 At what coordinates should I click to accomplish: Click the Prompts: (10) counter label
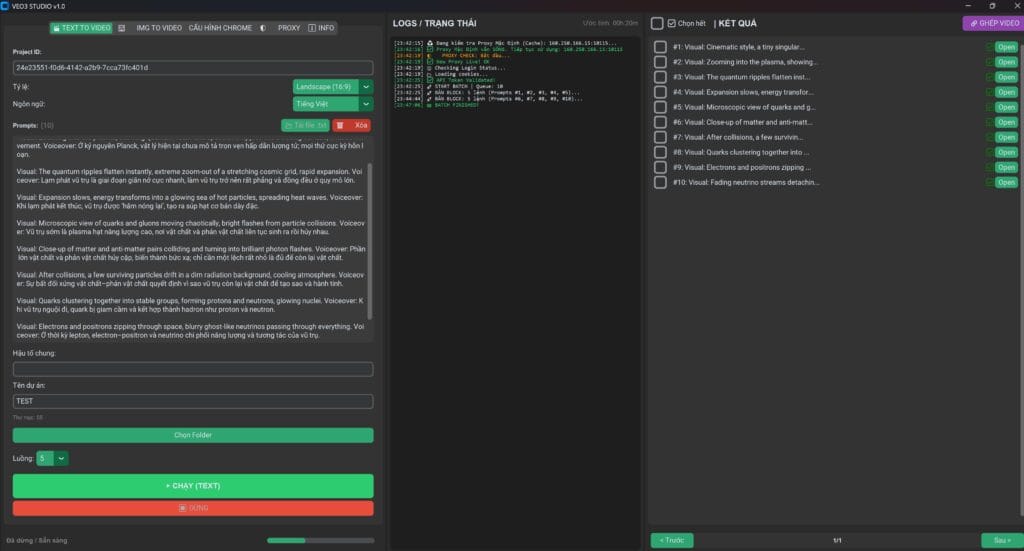click(x=33, y=125)
